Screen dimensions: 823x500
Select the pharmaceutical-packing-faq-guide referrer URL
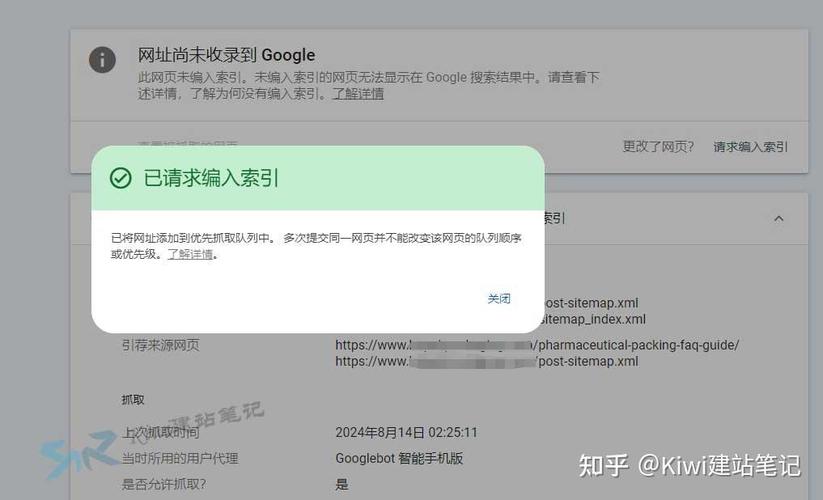537,345
